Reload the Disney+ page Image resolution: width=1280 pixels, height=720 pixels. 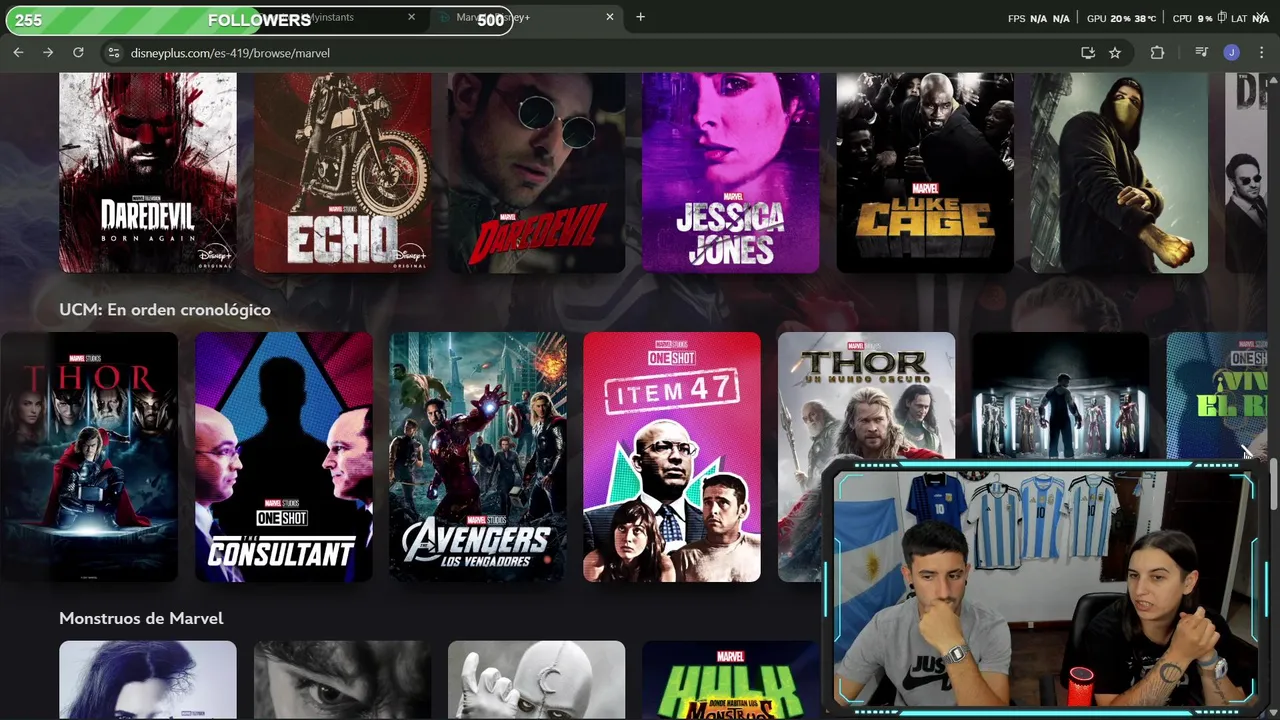pos(78,52)
